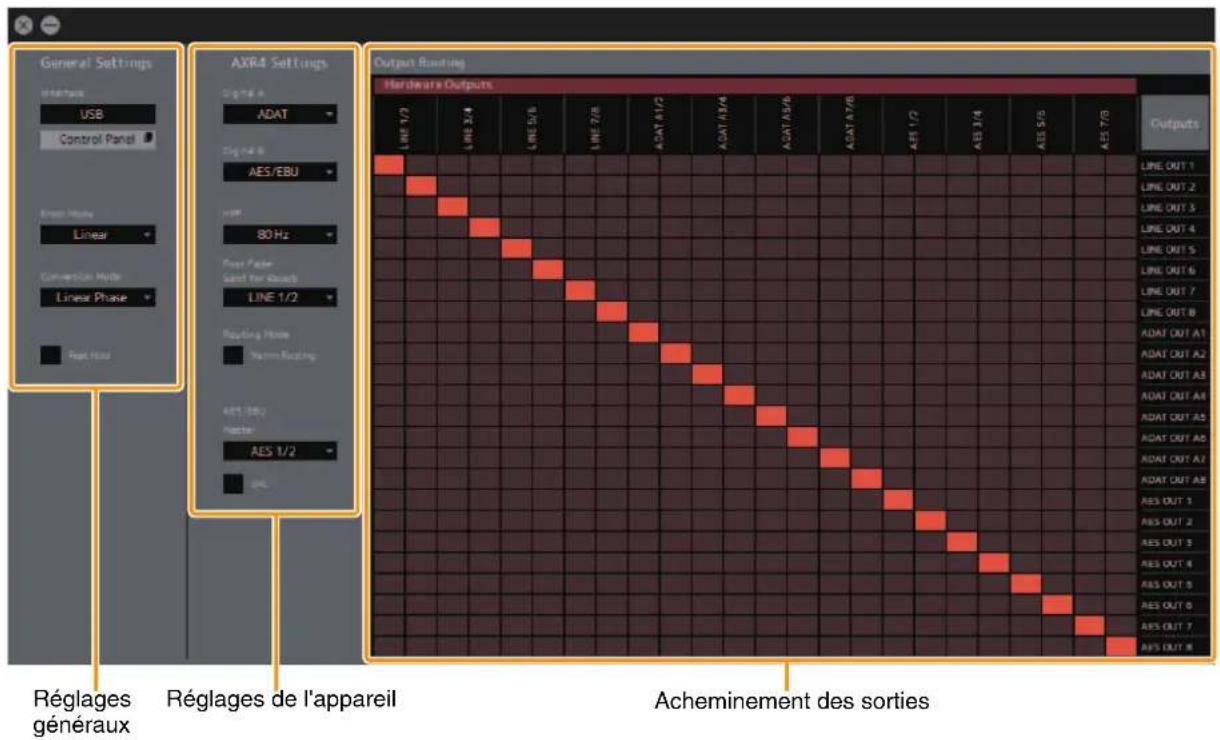Open the Knob Mode Linear dropdown

[98, 235]
